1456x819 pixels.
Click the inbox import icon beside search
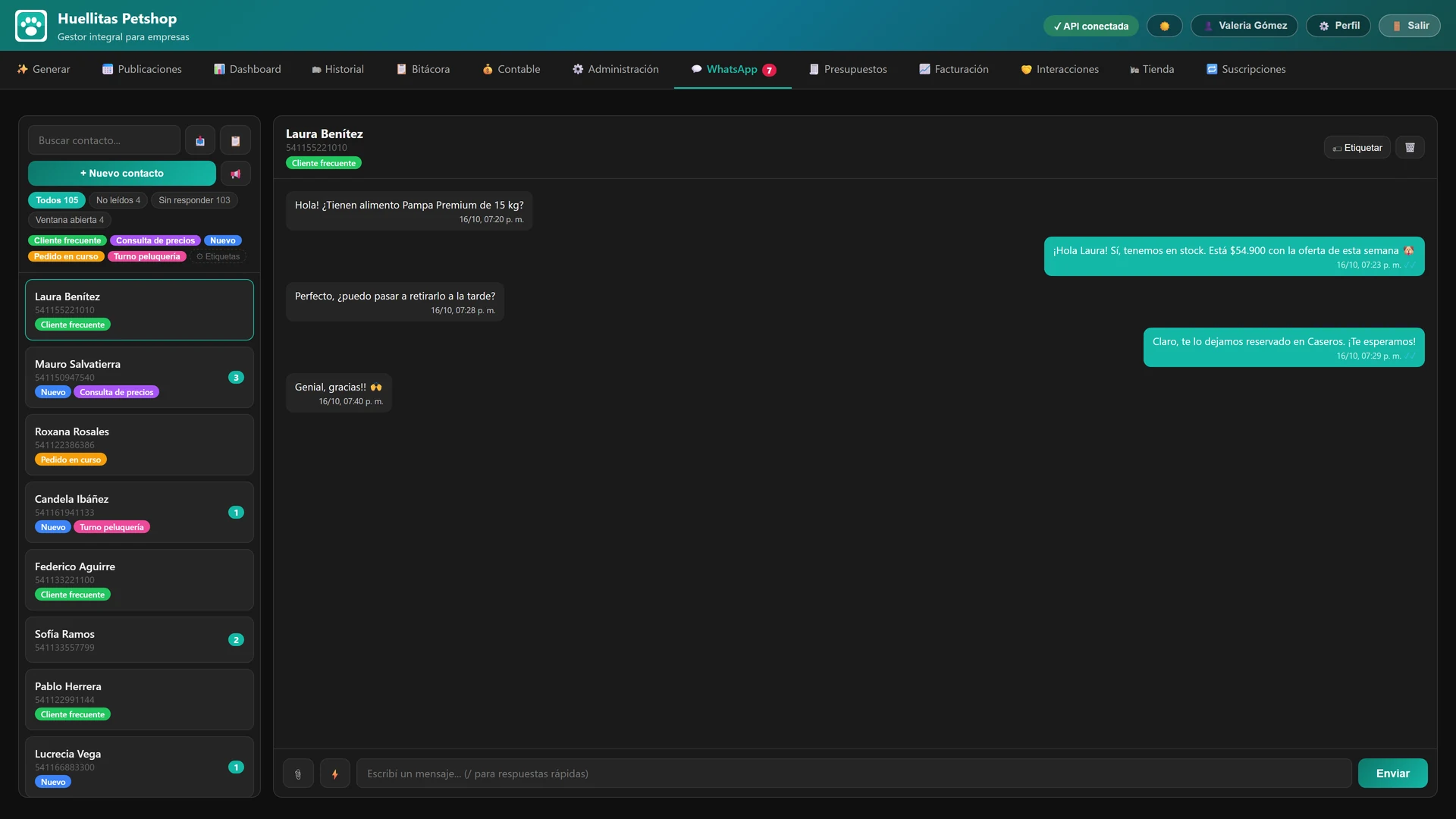[200, 140]
